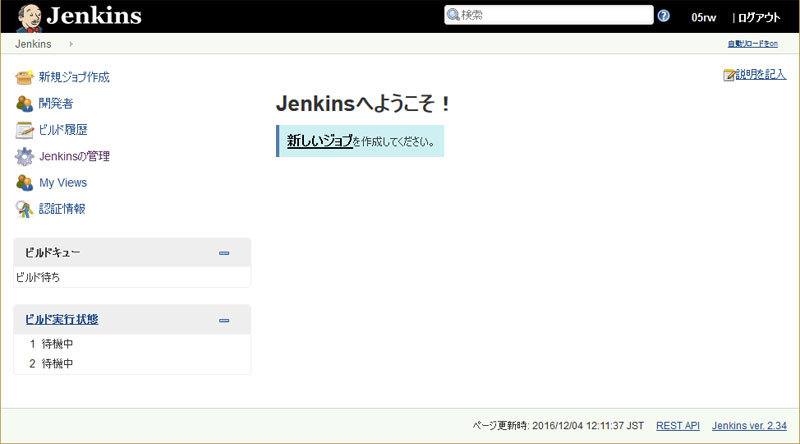Click the Jenkins breadcrumb item
The width and height of the screenshot is (800, 444).
pyautogui.click(x=33, y=44)
